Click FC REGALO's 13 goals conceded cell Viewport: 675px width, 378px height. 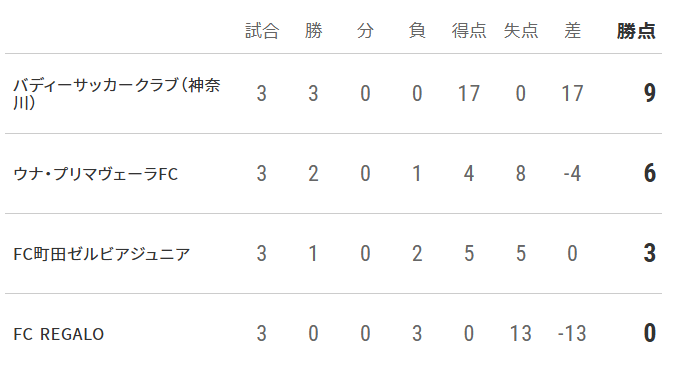tap(520, 334)
